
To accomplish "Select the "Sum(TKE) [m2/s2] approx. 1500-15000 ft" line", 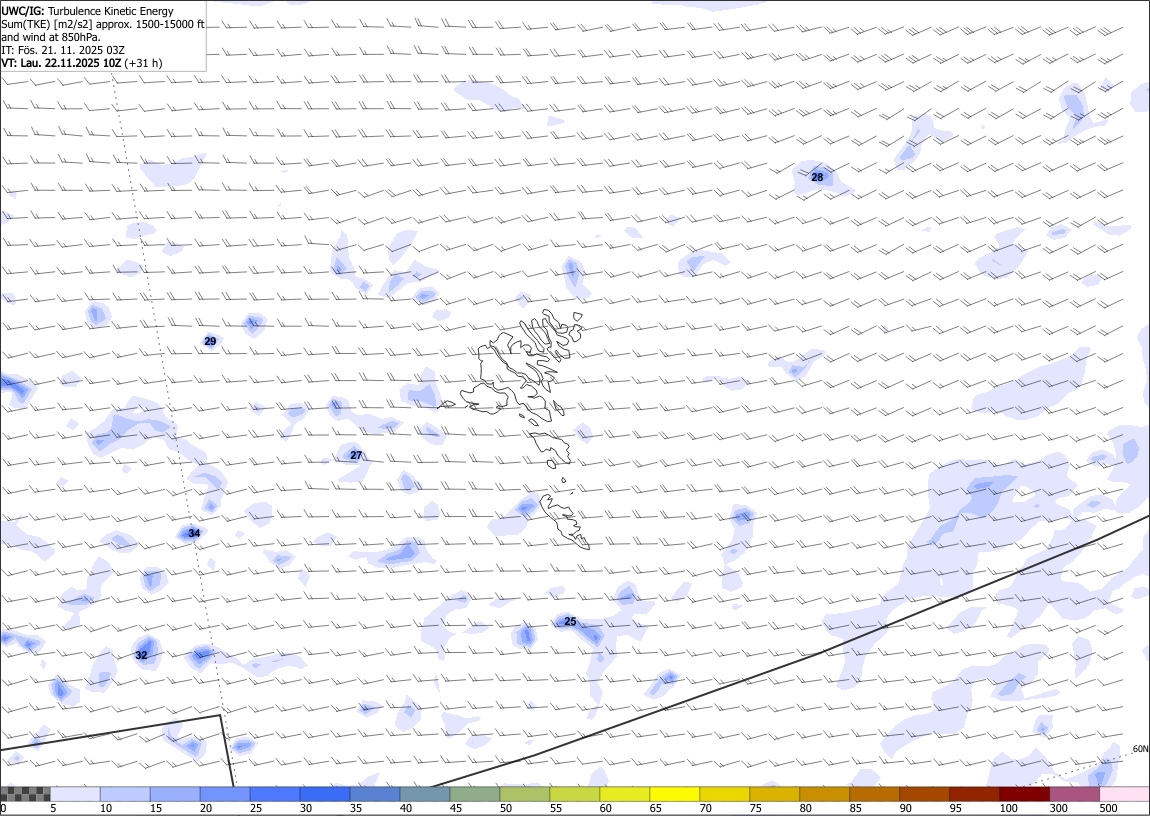I will [103, 24].
